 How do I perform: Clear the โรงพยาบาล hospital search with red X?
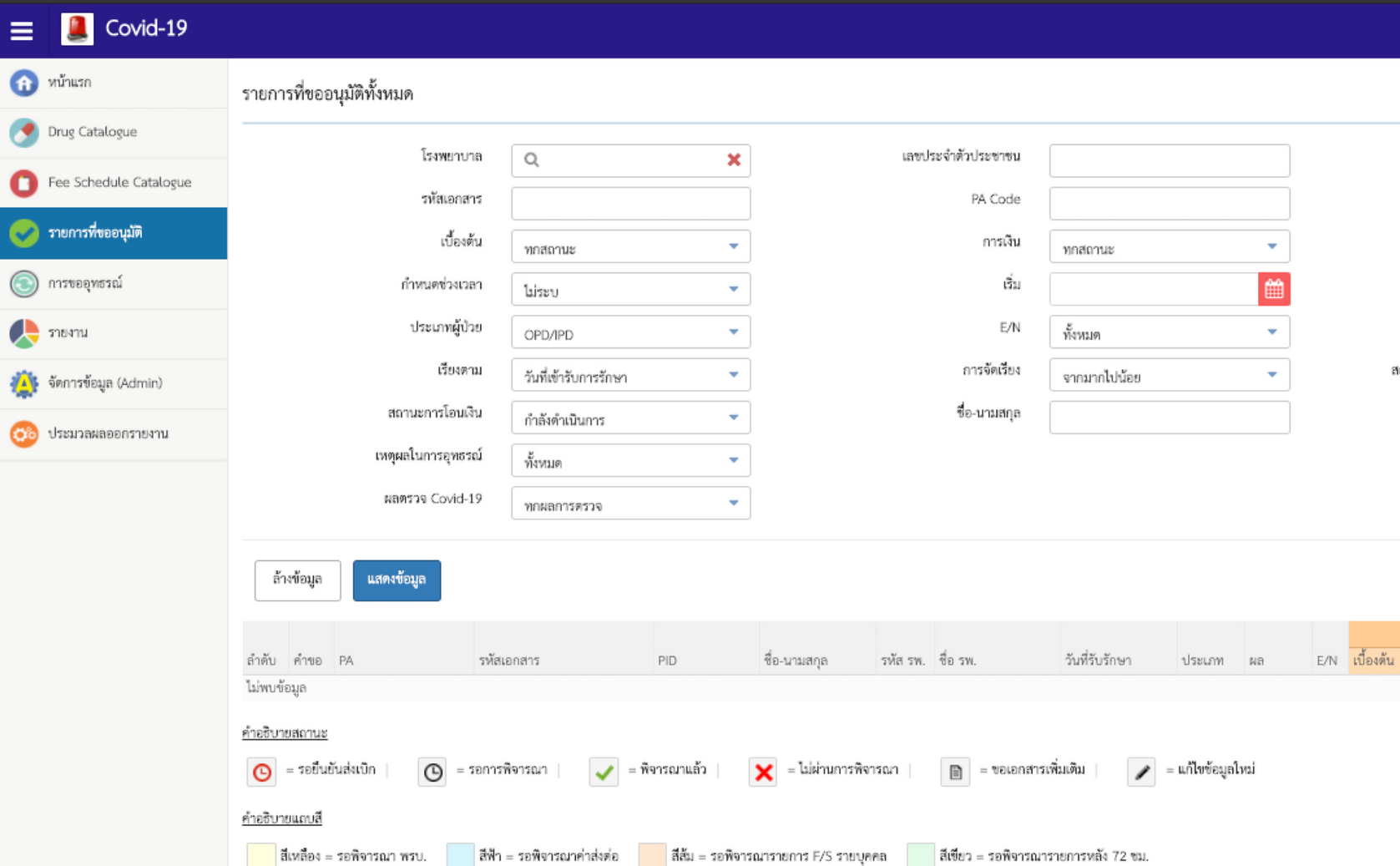(x=734, y=160)
